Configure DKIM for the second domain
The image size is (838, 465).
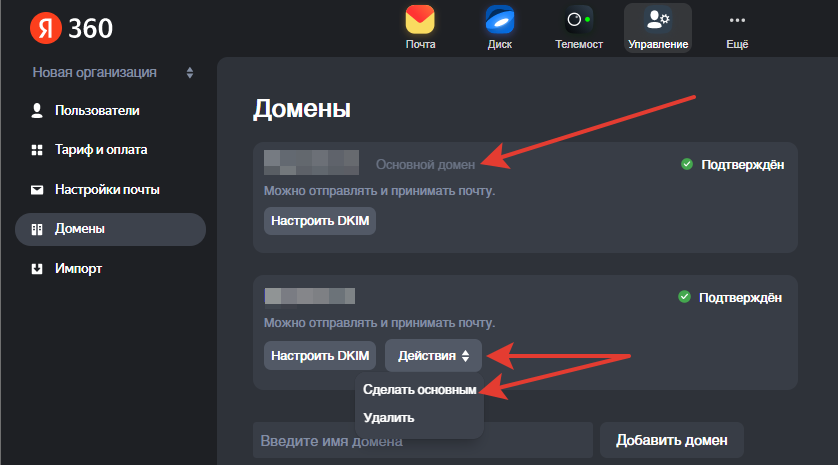click(320, 355)
